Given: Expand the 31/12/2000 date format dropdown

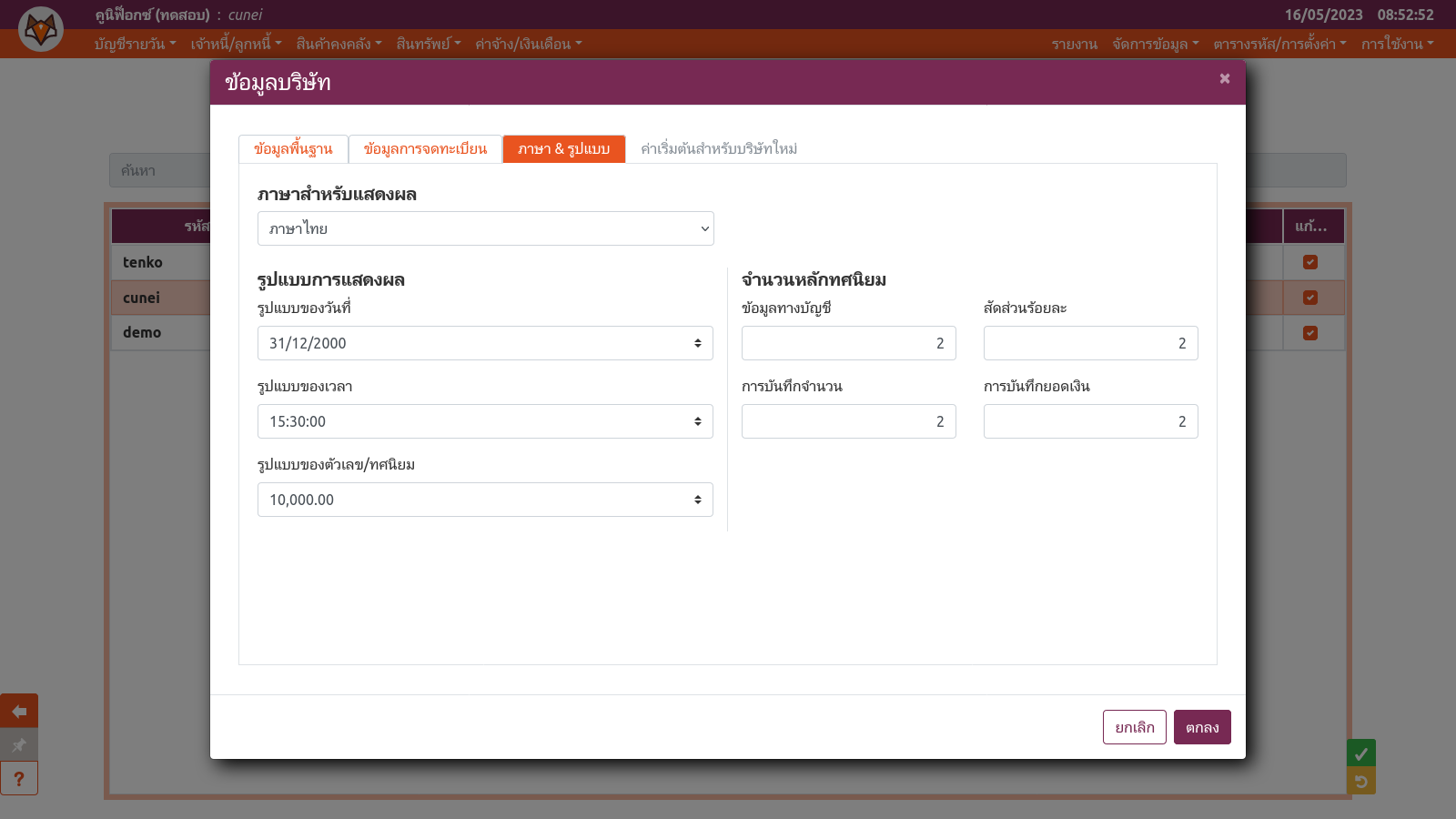Looking at the screenshot, I should click(x=485, y=343).
